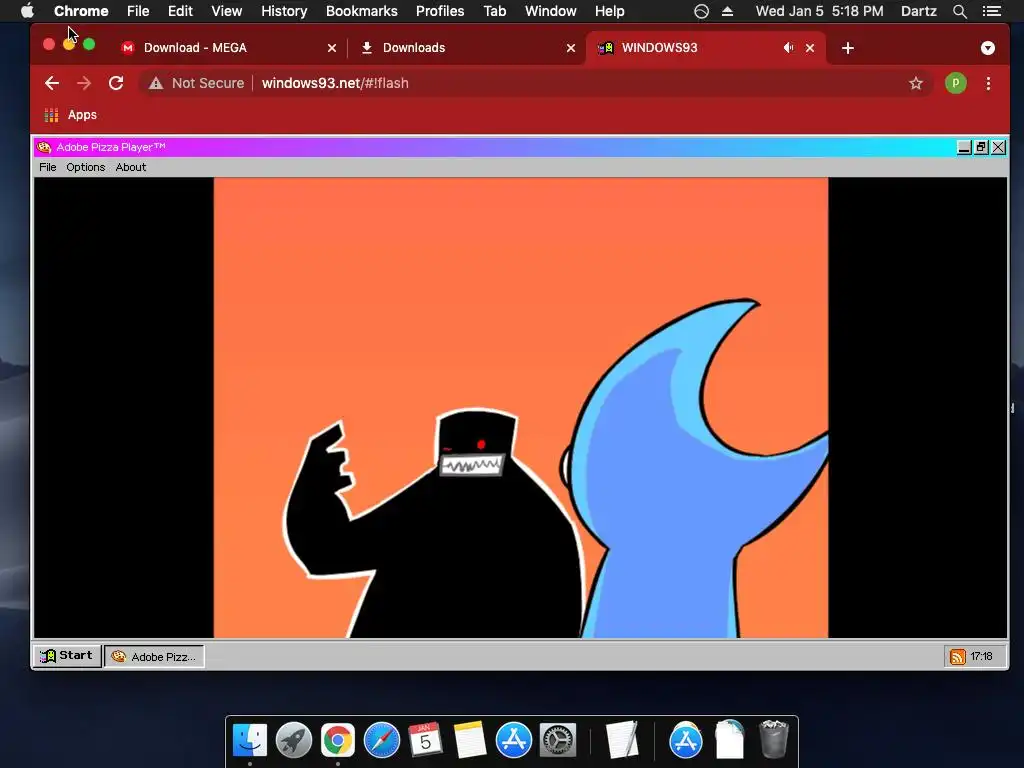The width and height of the screenshot is (1024, 768).
Task: Open Notes in the dock
Action: tap(470, 740)
